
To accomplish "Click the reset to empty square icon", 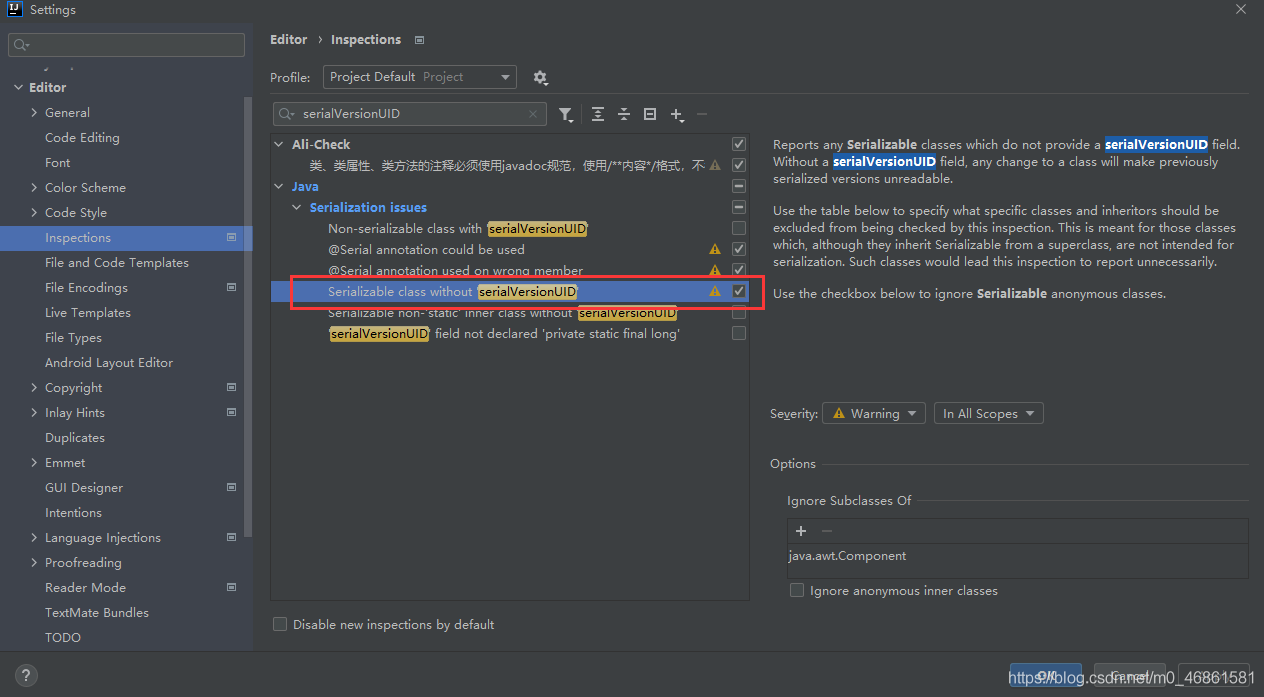I will [650, 114].
